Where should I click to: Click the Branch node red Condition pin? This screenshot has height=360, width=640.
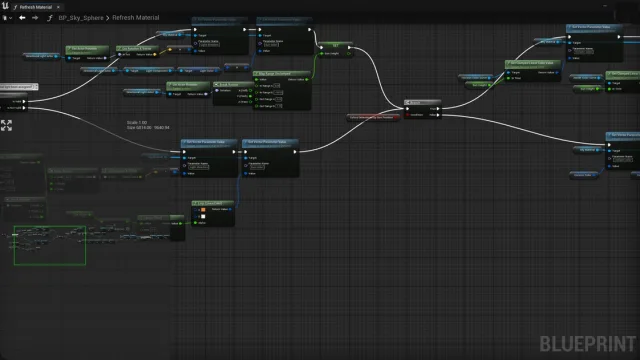pyautogui.click(x=407, y=115)
